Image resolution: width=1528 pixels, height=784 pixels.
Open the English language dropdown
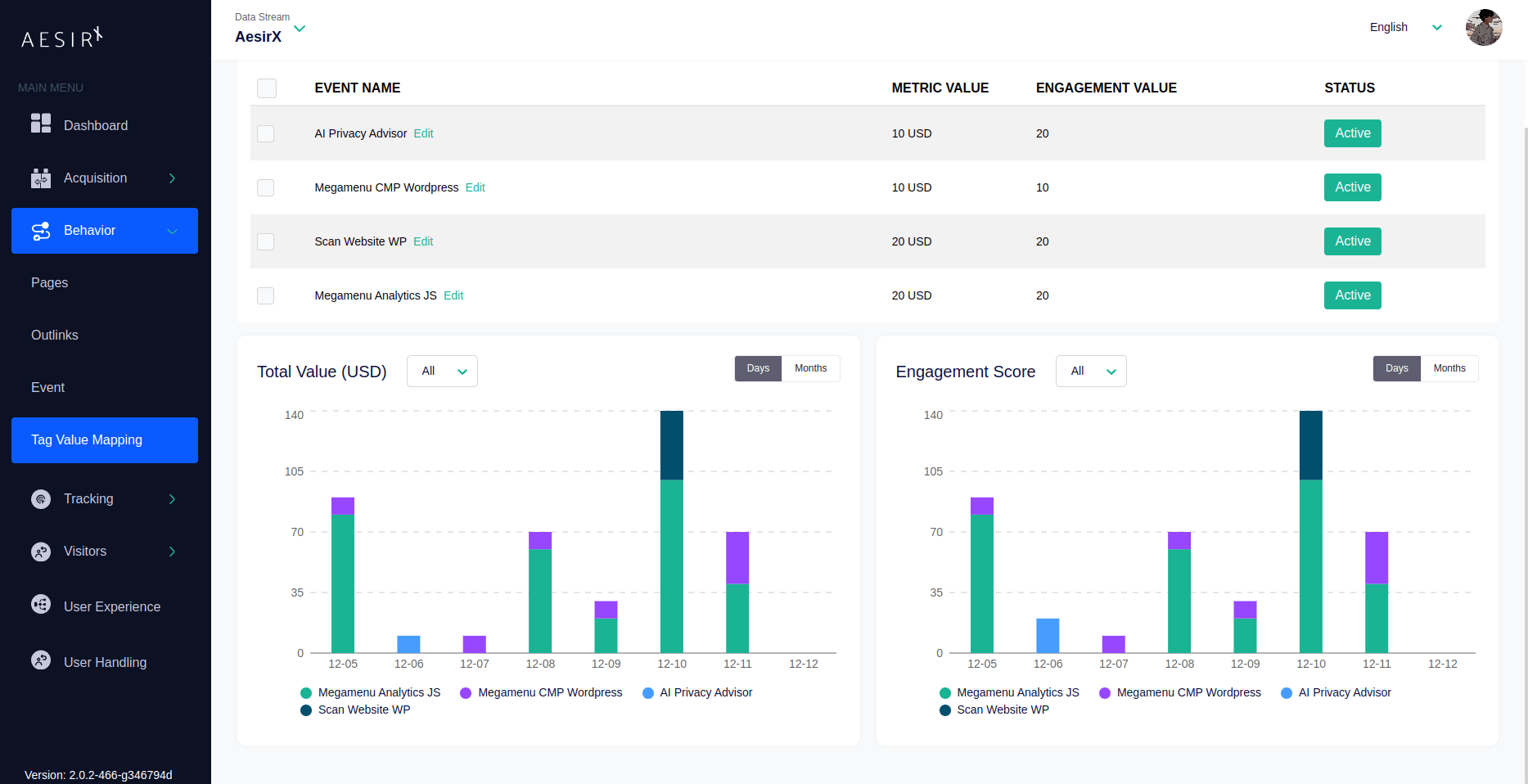(1404, 27)
